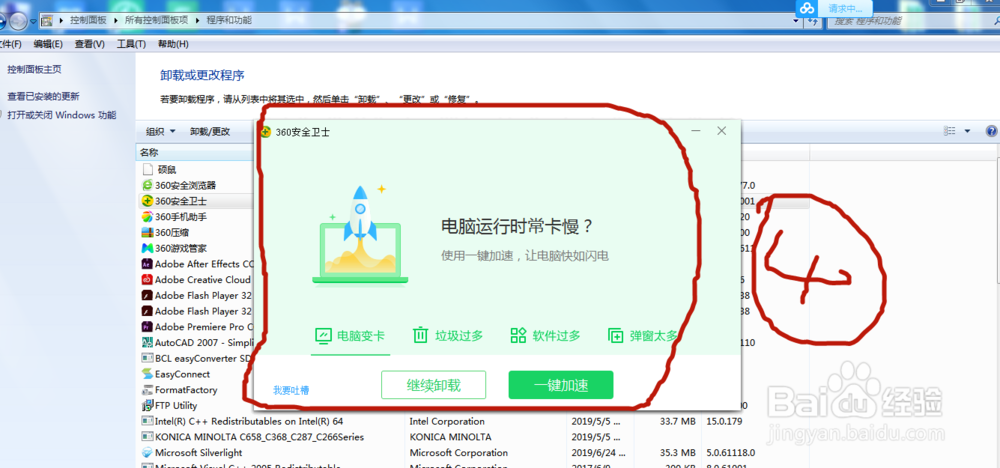
Task: Expand the 所有控制面板项 breadcrumb arrow
Action: [x=198, y=20]
